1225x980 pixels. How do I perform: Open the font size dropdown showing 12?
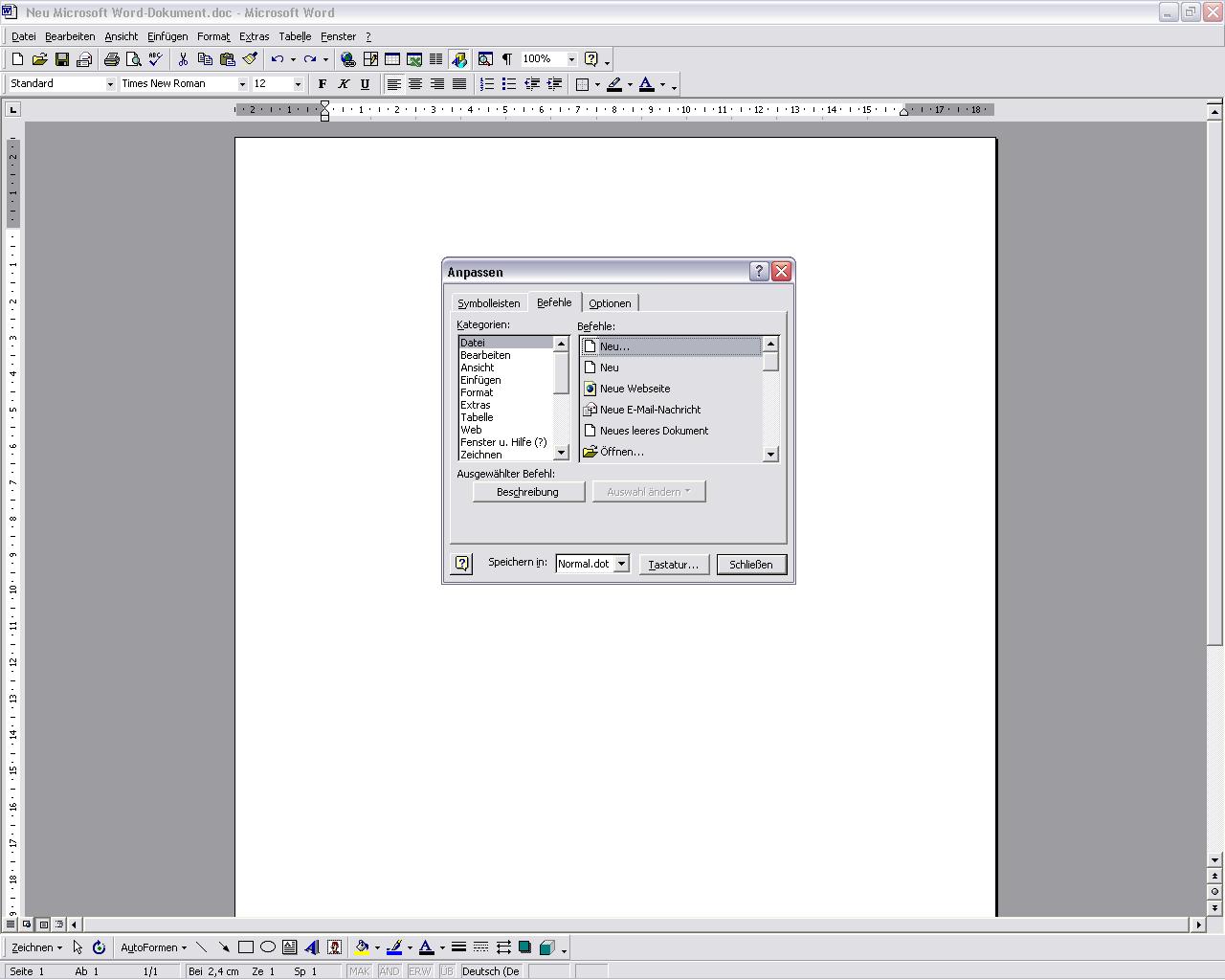[x=298, y=84]
